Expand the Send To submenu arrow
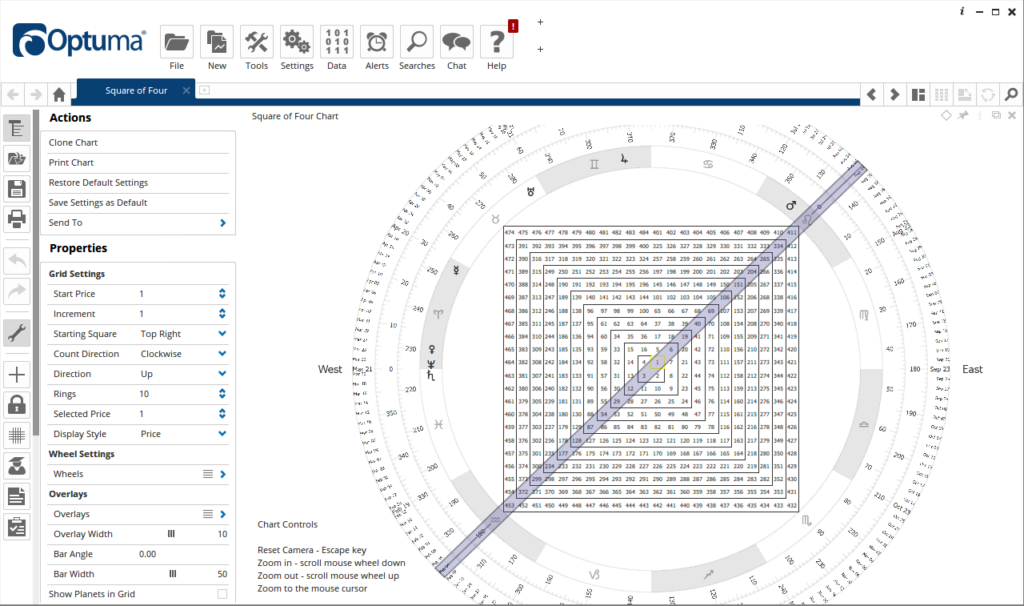Viewport: 1024px width, 606px height. (223, 223)
